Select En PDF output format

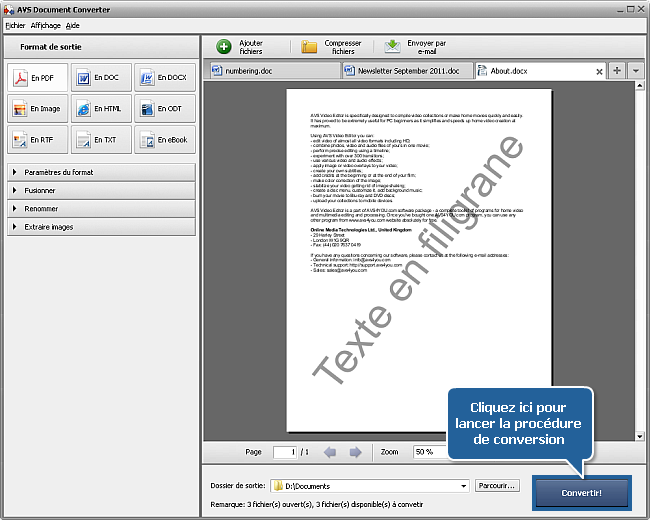(37, 78)
